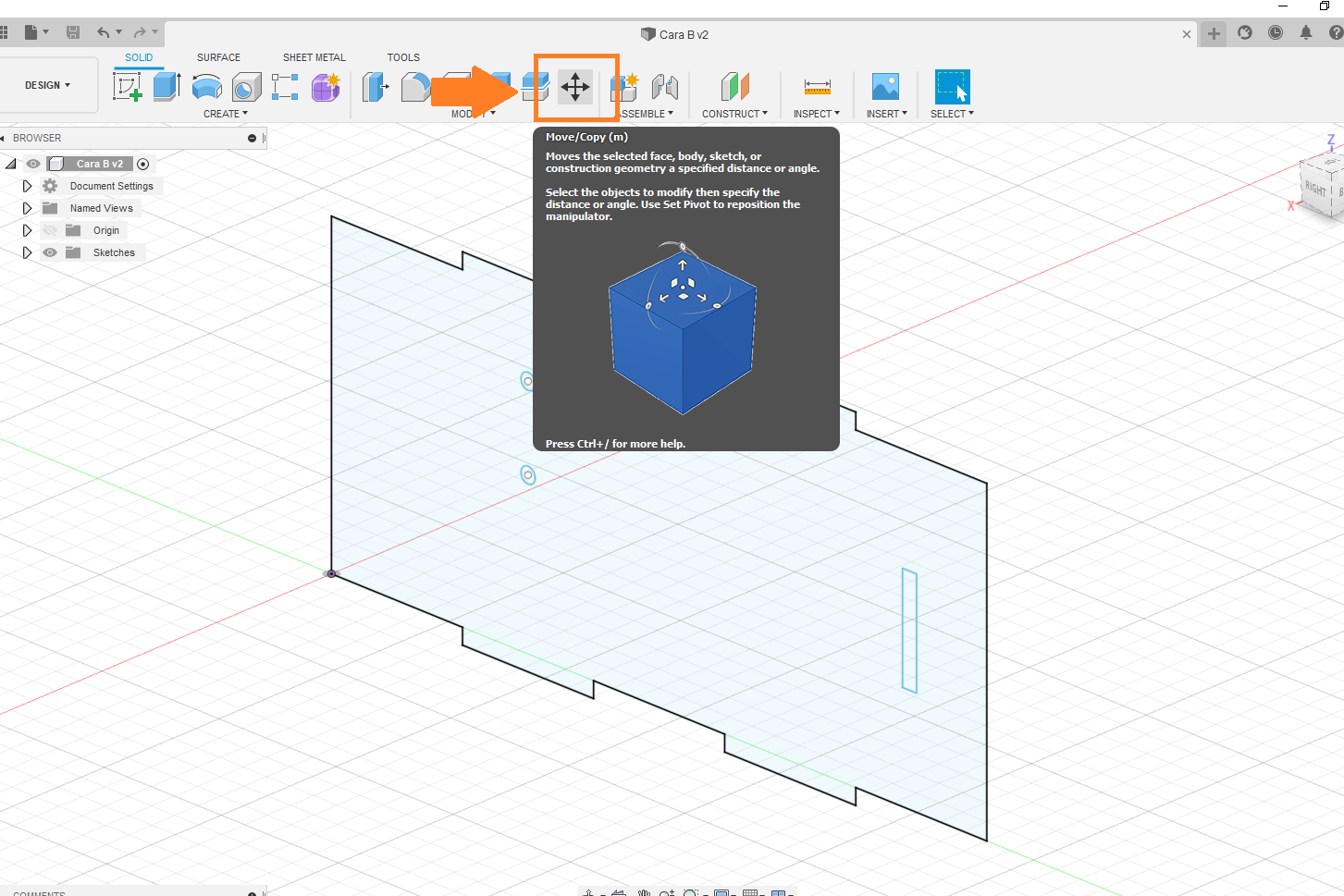
Task: Select the narrow vertical rectangle in the sketch
Action: [x=909, y=631]
